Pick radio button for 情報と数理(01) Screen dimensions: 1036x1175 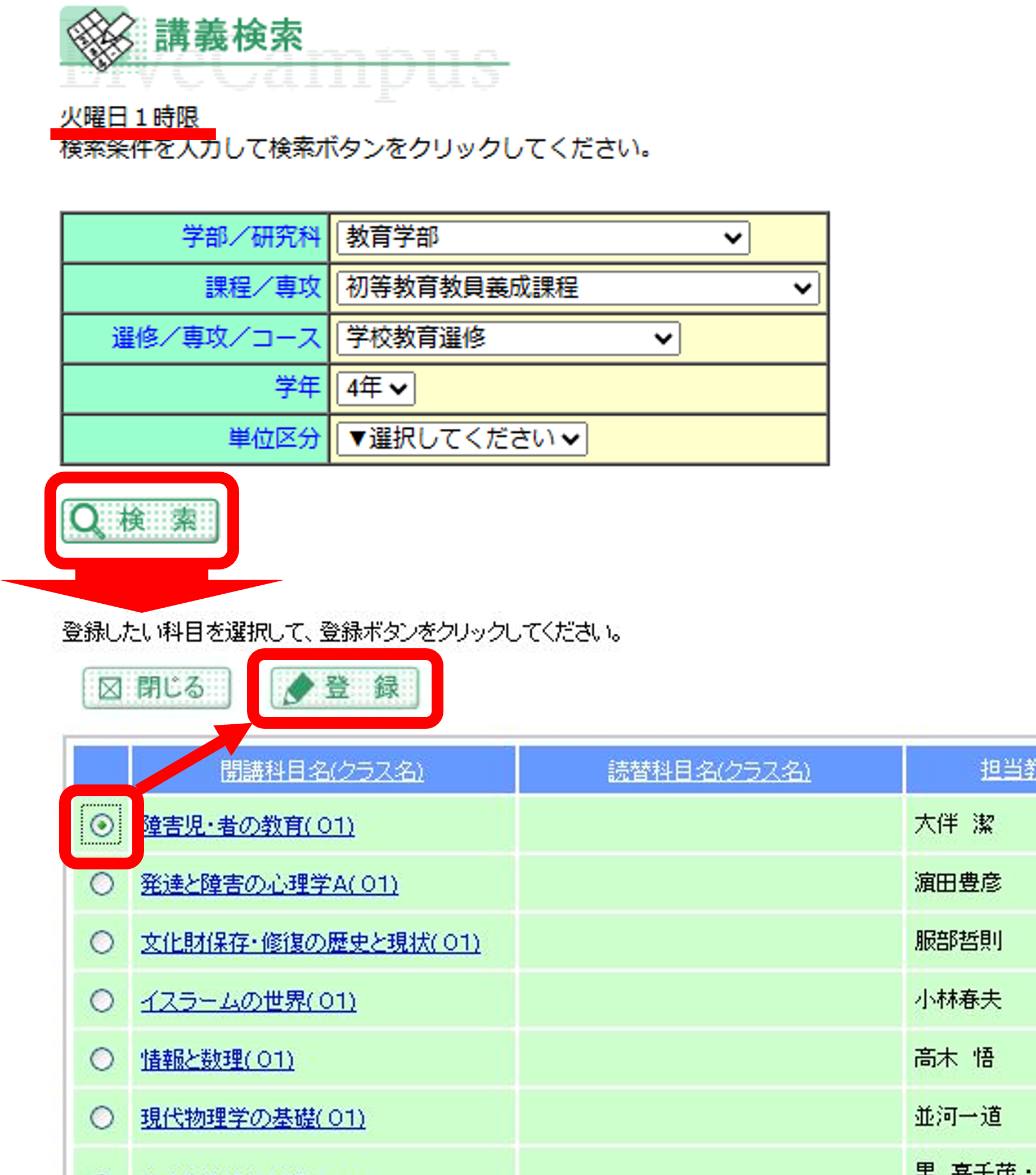[102, 1059]
